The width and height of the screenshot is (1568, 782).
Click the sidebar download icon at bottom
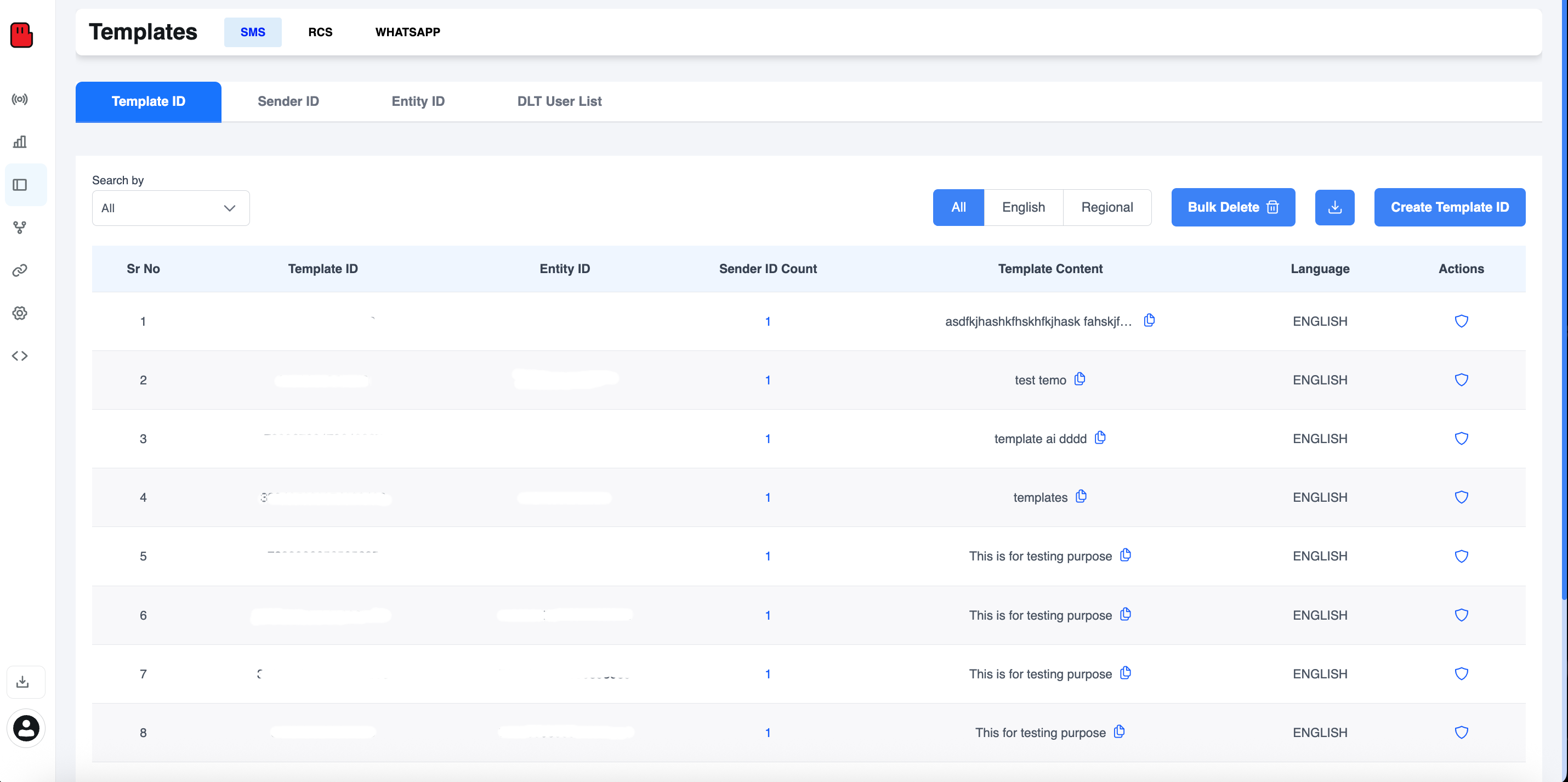(23, 682)
